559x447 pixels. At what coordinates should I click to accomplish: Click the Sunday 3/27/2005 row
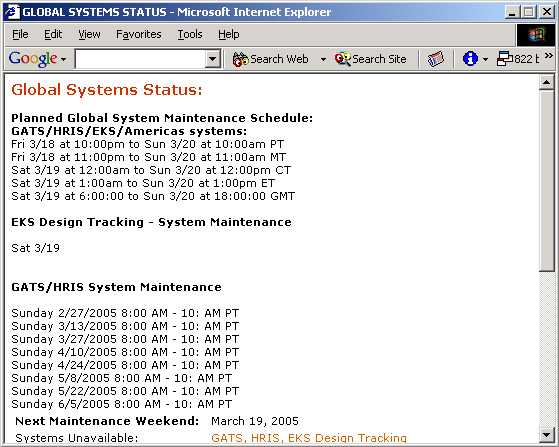point(125,339)
